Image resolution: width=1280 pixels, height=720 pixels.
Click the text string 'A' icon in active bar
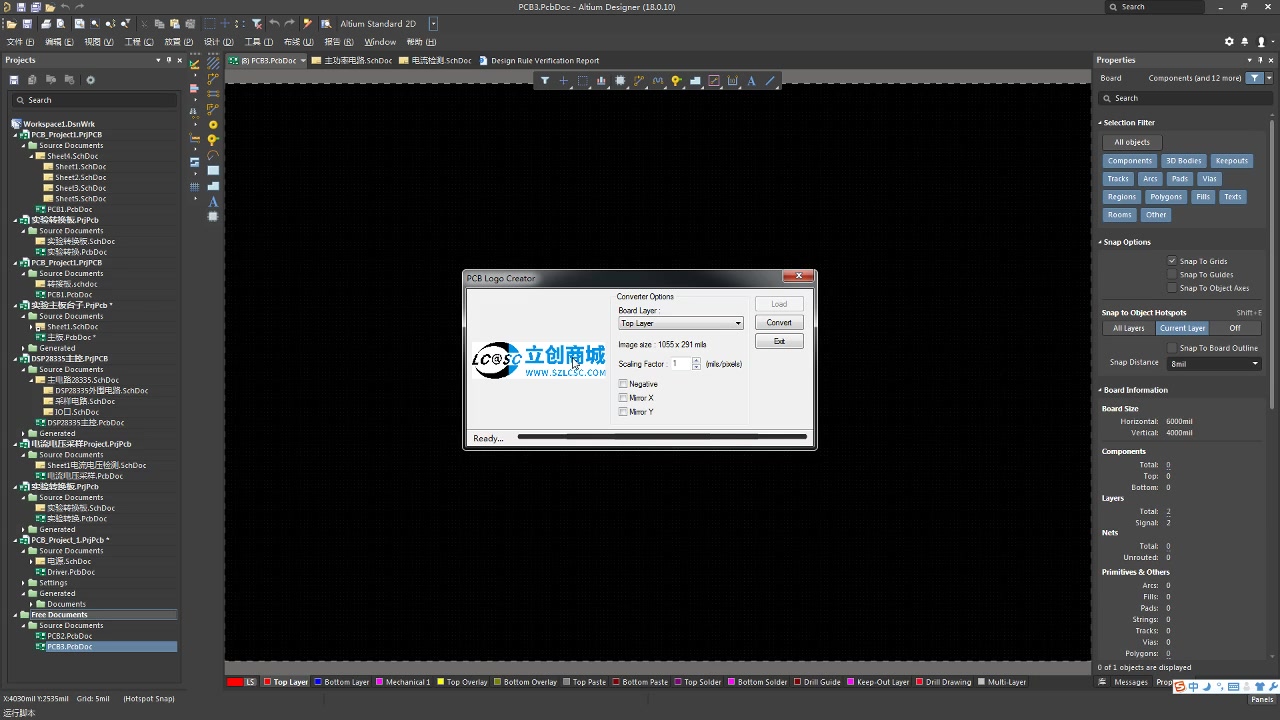pos(751,81)
